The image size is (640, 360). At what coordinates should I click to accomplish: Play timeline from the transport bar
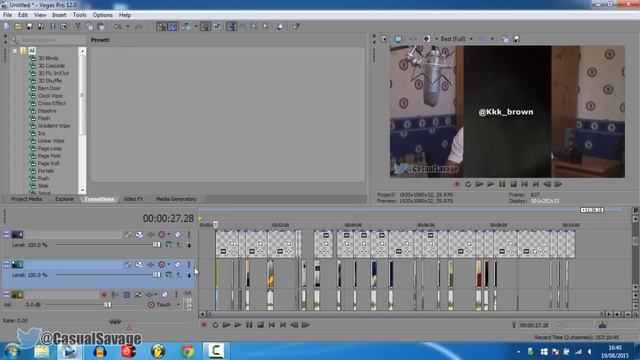pos(238,325)
